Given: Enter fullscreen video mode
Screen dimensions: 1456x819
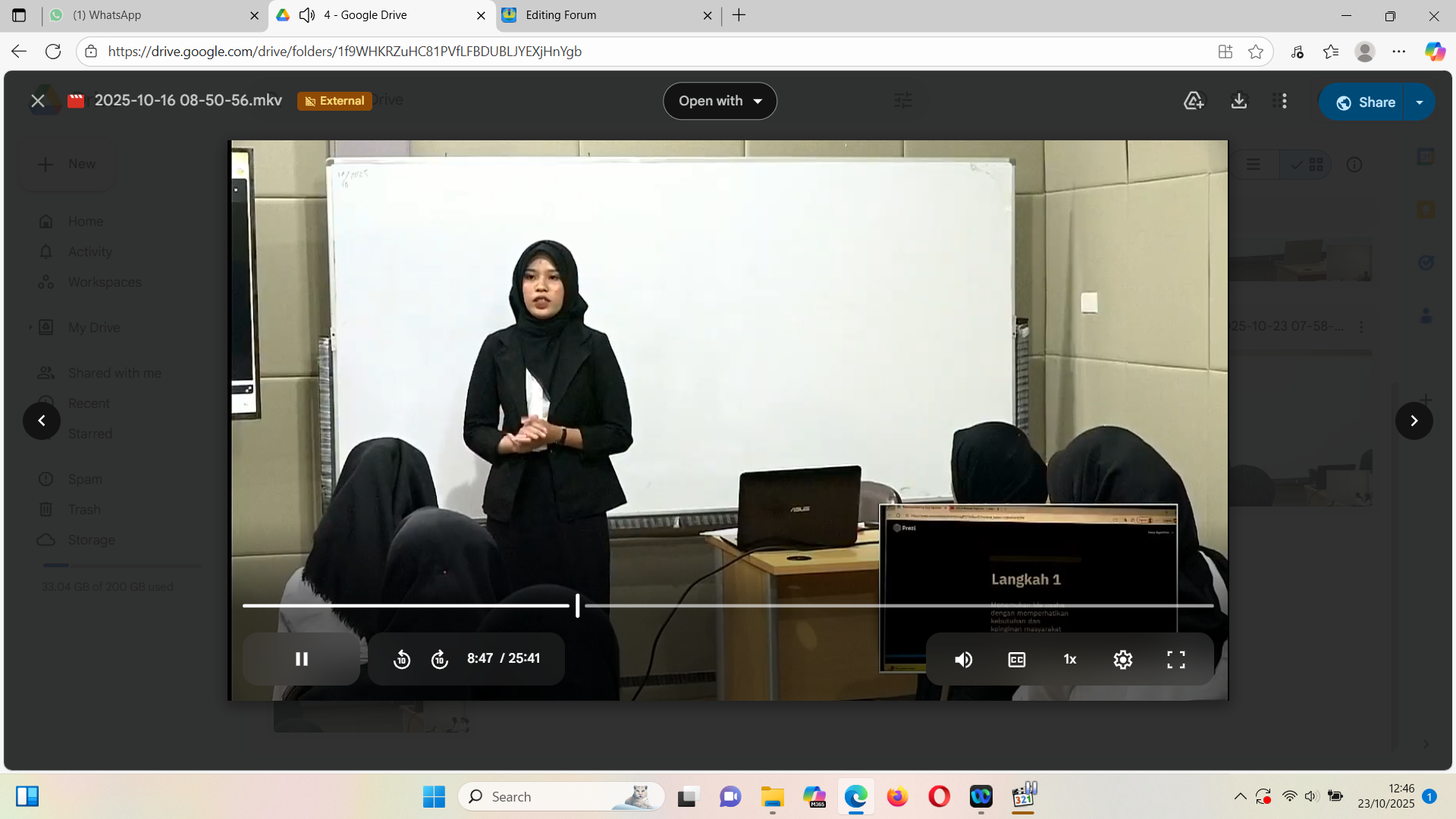Looking at the screenshot, I should pos(1175,660).
